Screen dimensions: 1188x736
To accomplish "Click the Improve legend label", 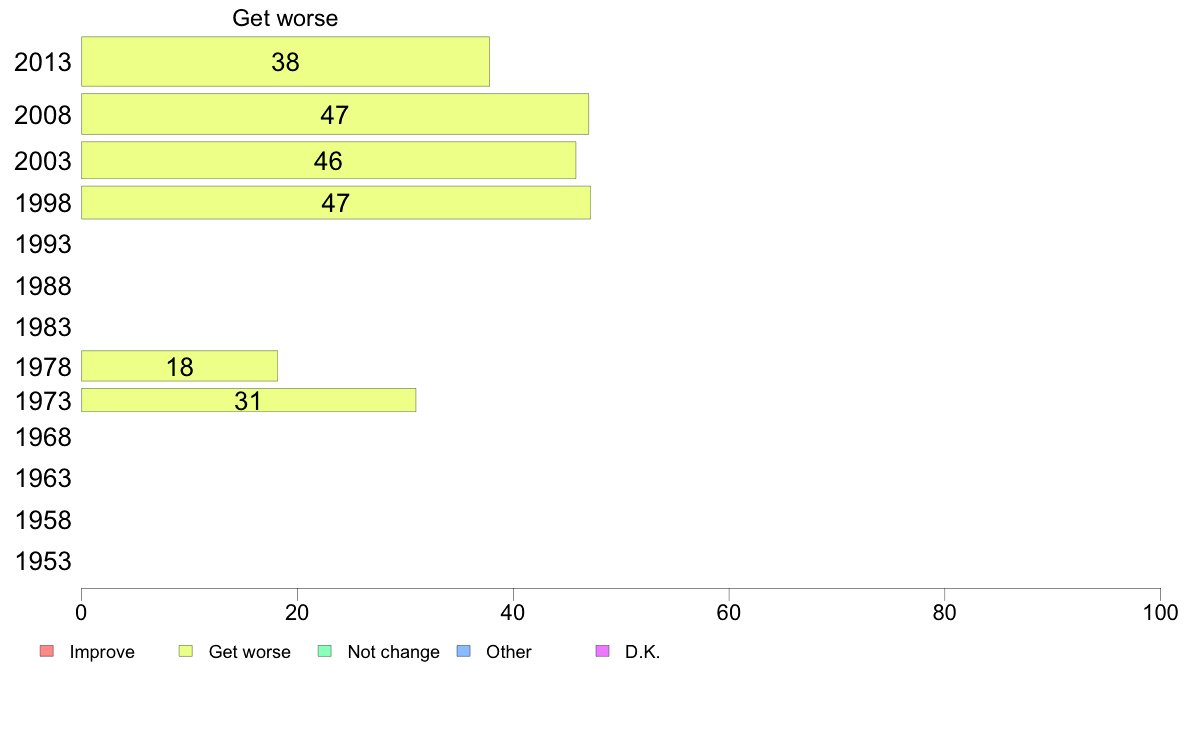I will click(102, 652).
